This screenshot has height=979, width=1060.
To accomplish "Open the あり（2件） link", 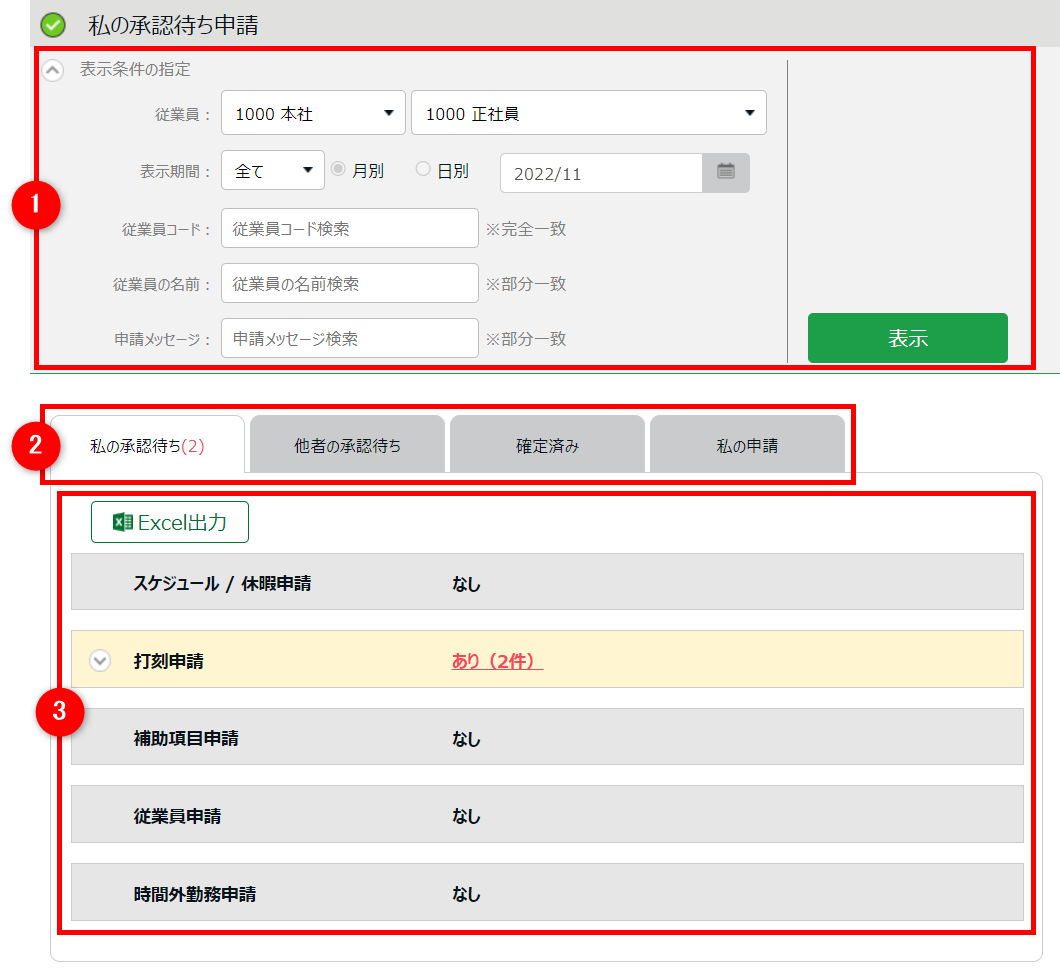I will point(497,661).
